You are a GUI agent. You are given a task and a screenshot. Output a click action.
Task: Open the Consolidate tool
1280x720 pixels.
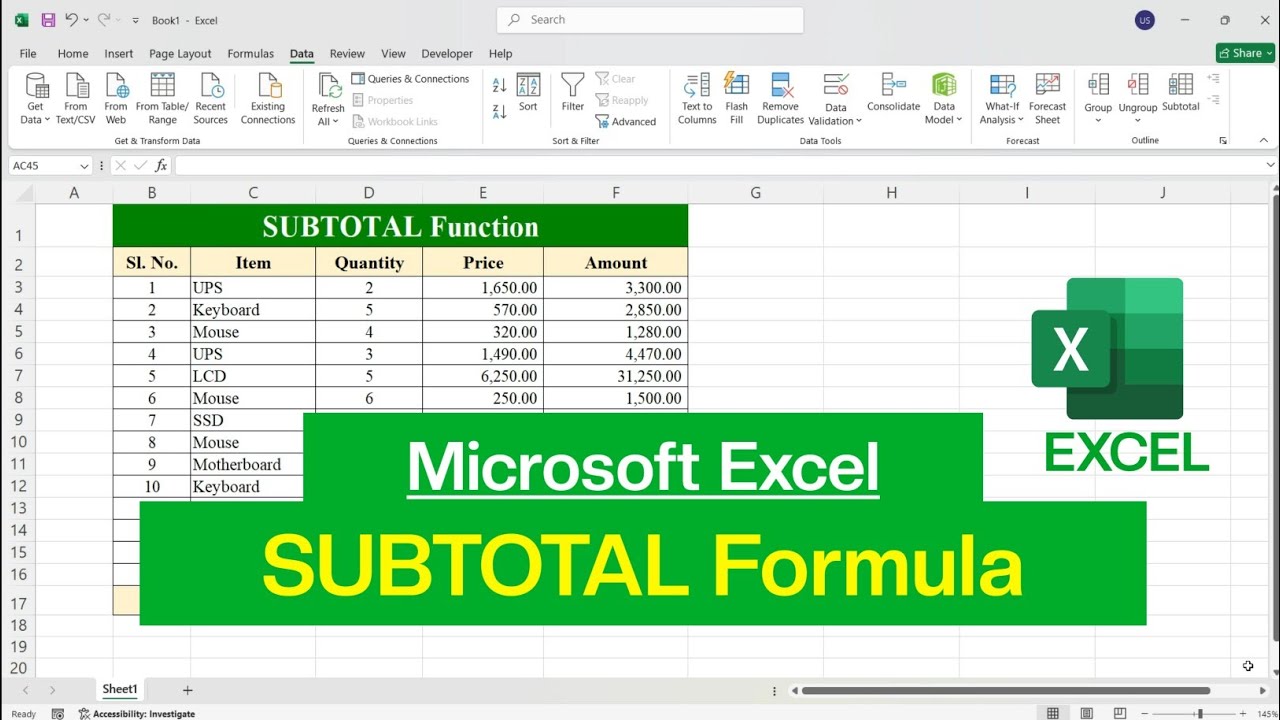click(893, 92)
